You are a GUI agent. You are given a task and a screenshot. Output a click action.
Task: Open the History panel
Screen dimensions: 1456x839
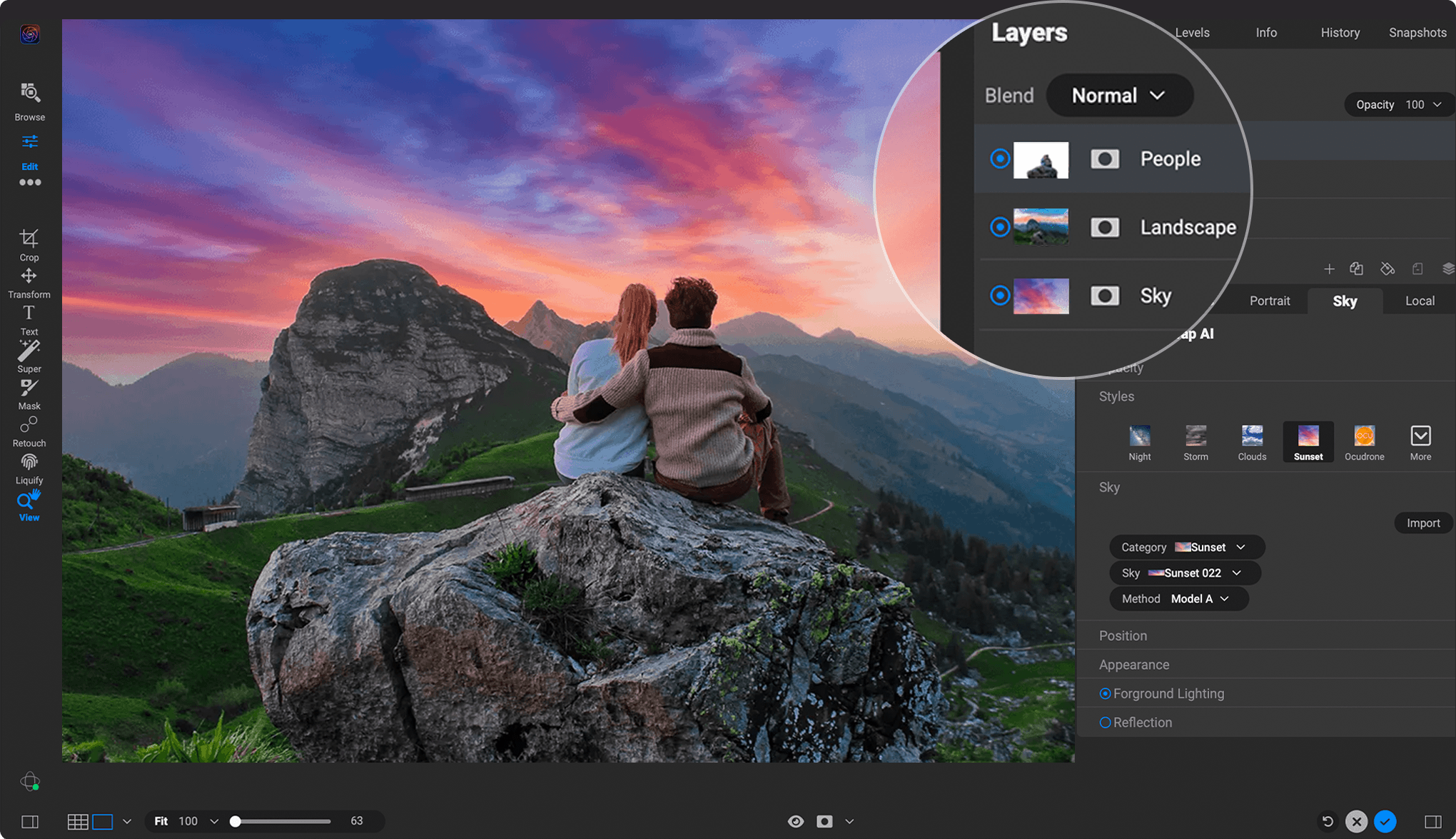coord(1340,32)
